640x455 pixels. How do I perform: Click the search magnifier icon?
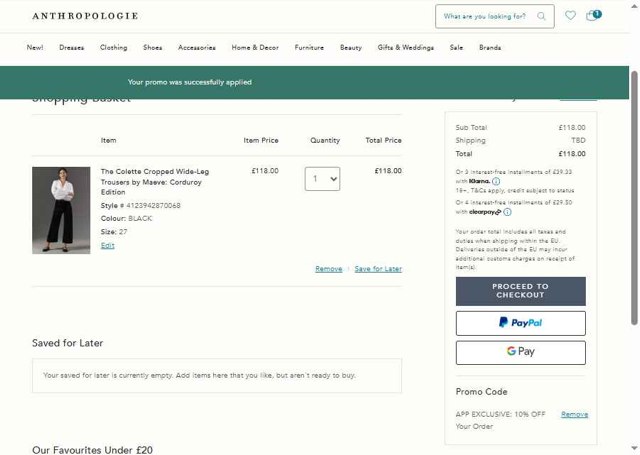[x=541, y=16]
